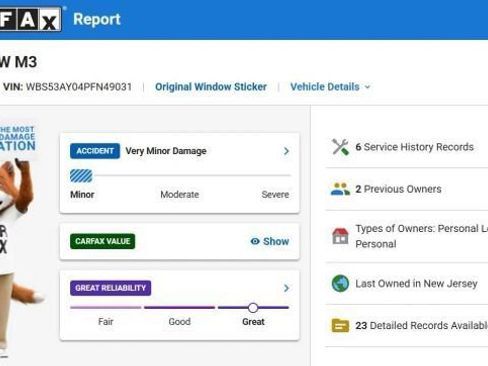The width and height of the screenshot is (488, 366).
Task: Click the CARFAX logo in the header
Action: (x=31, y=19)
